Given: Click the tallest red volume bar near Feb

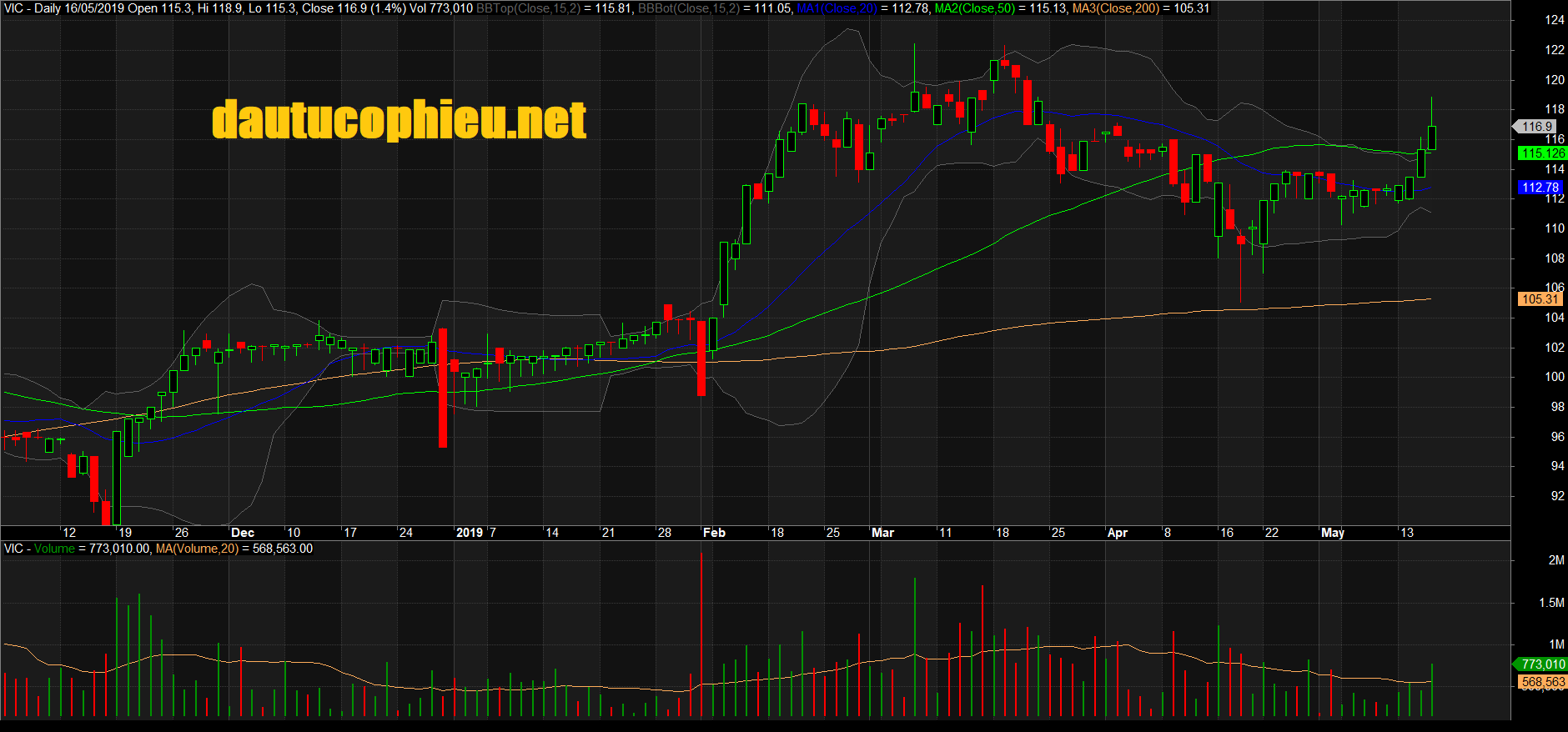Looking at the screenshot, I should pos(701,634).
